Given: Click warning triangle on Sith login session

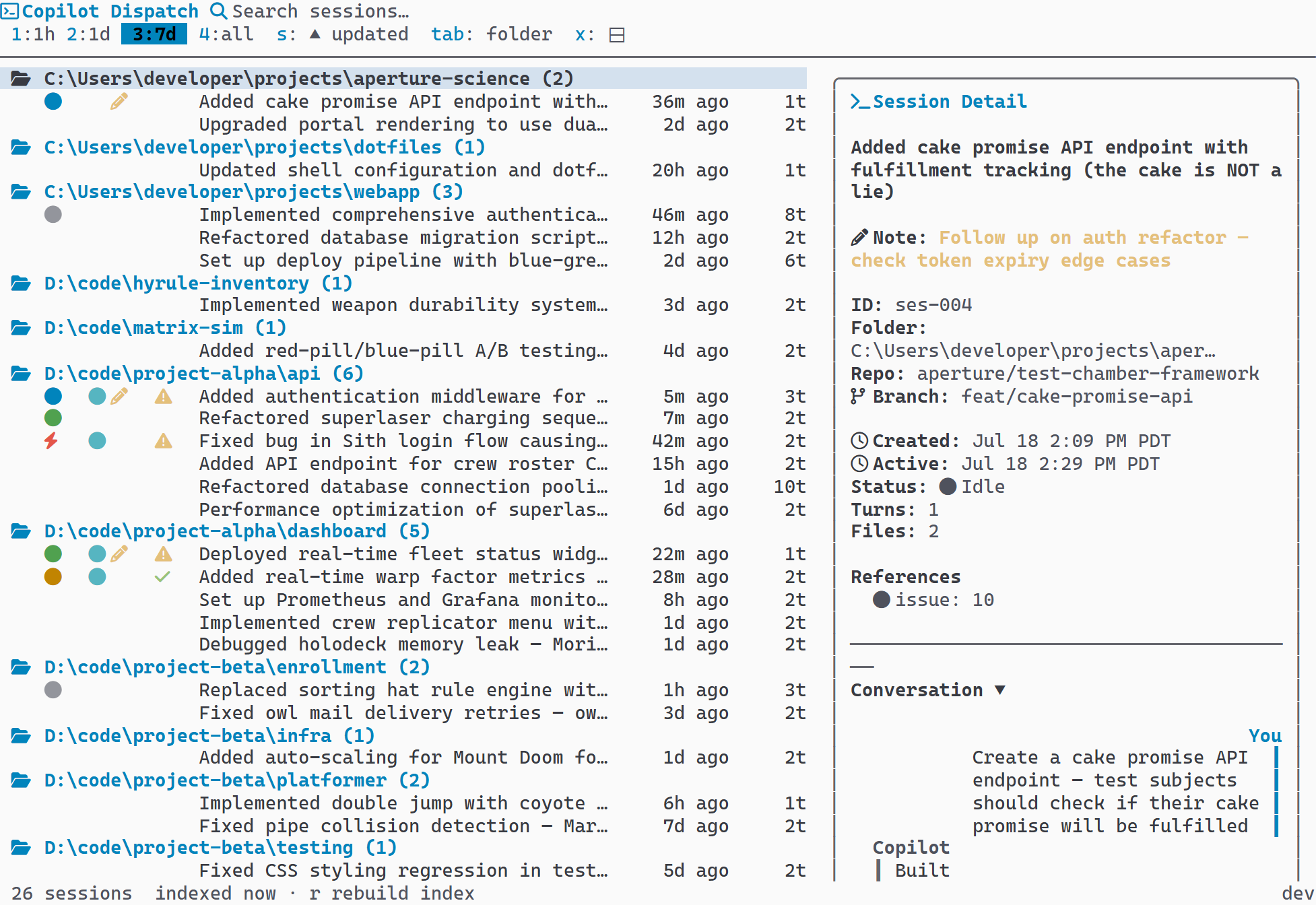Looking at the screenshot, I should 164,441.
